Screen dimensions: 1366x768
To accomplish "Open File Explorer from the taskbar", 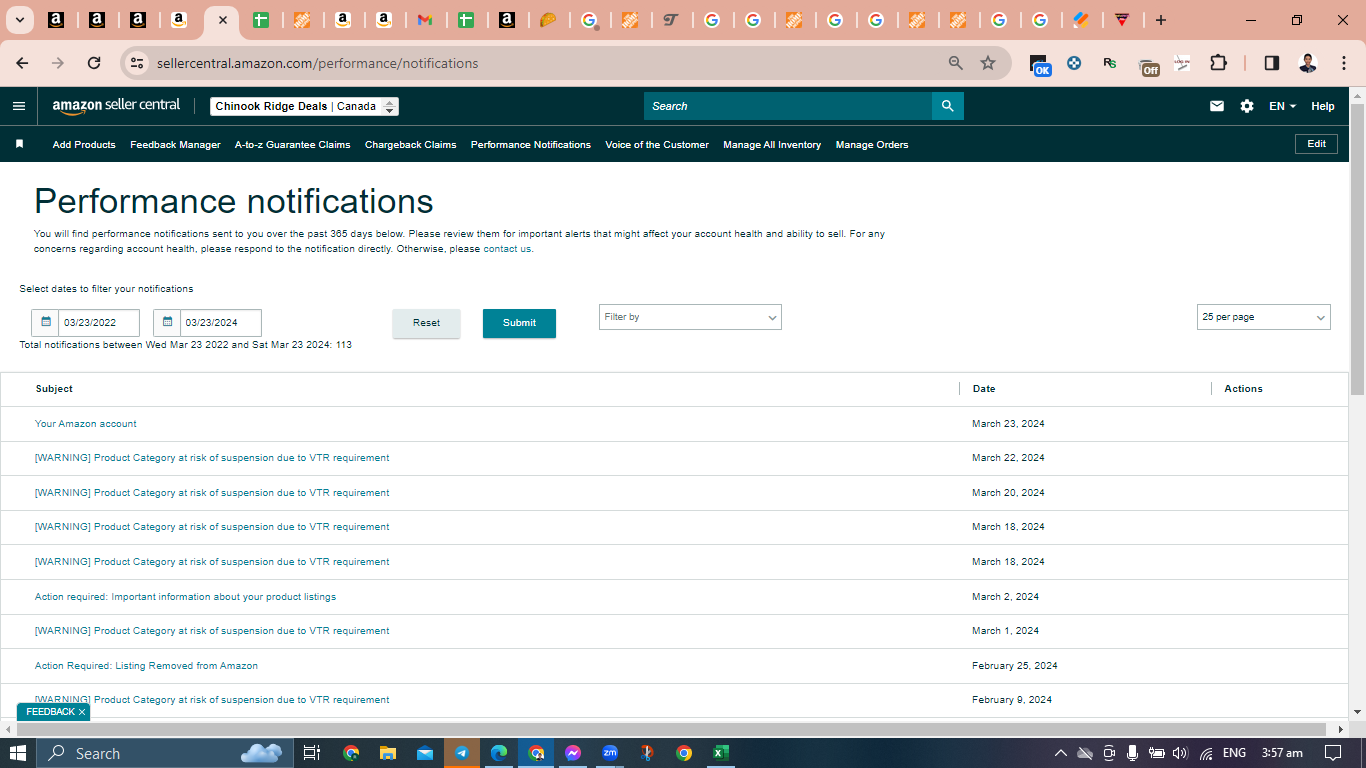I will point(387,753).
